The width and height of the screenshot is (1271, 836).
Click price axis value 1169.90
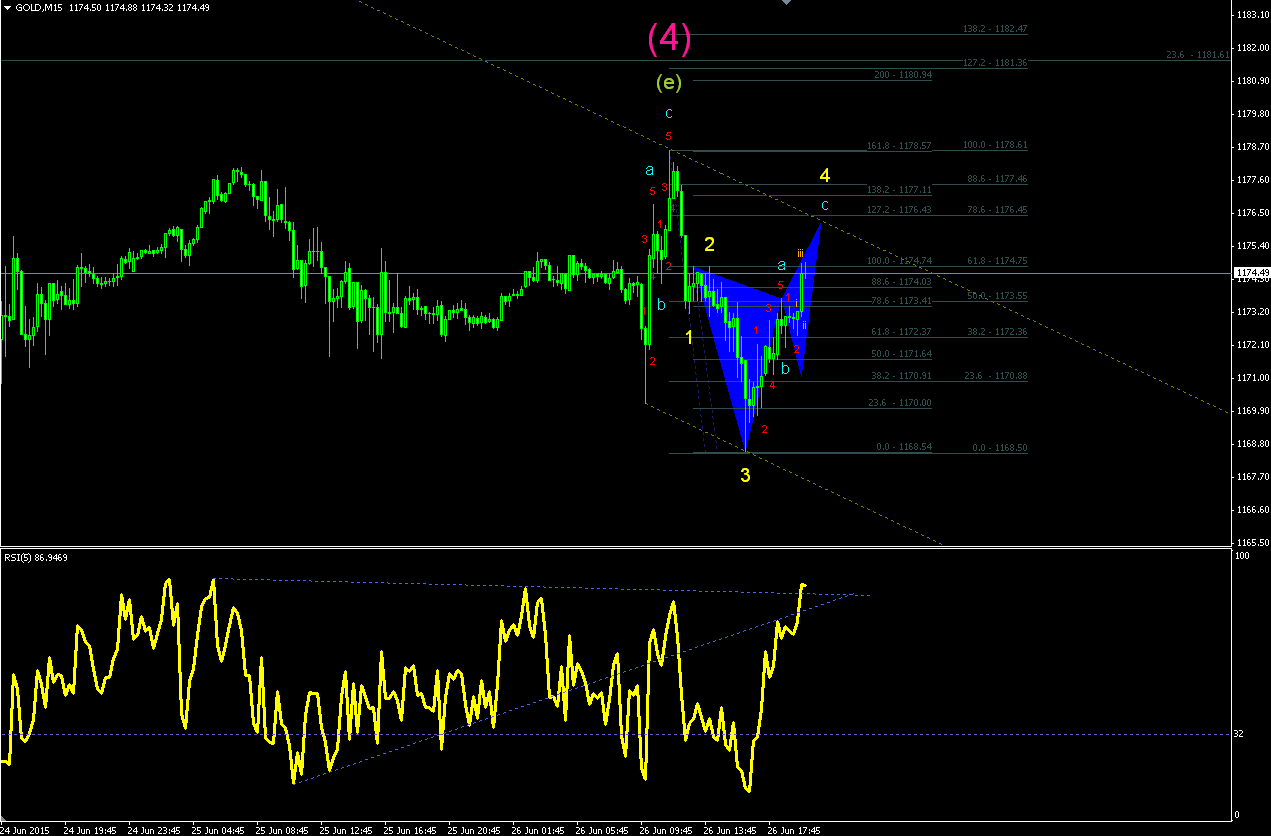point(1252,411)
